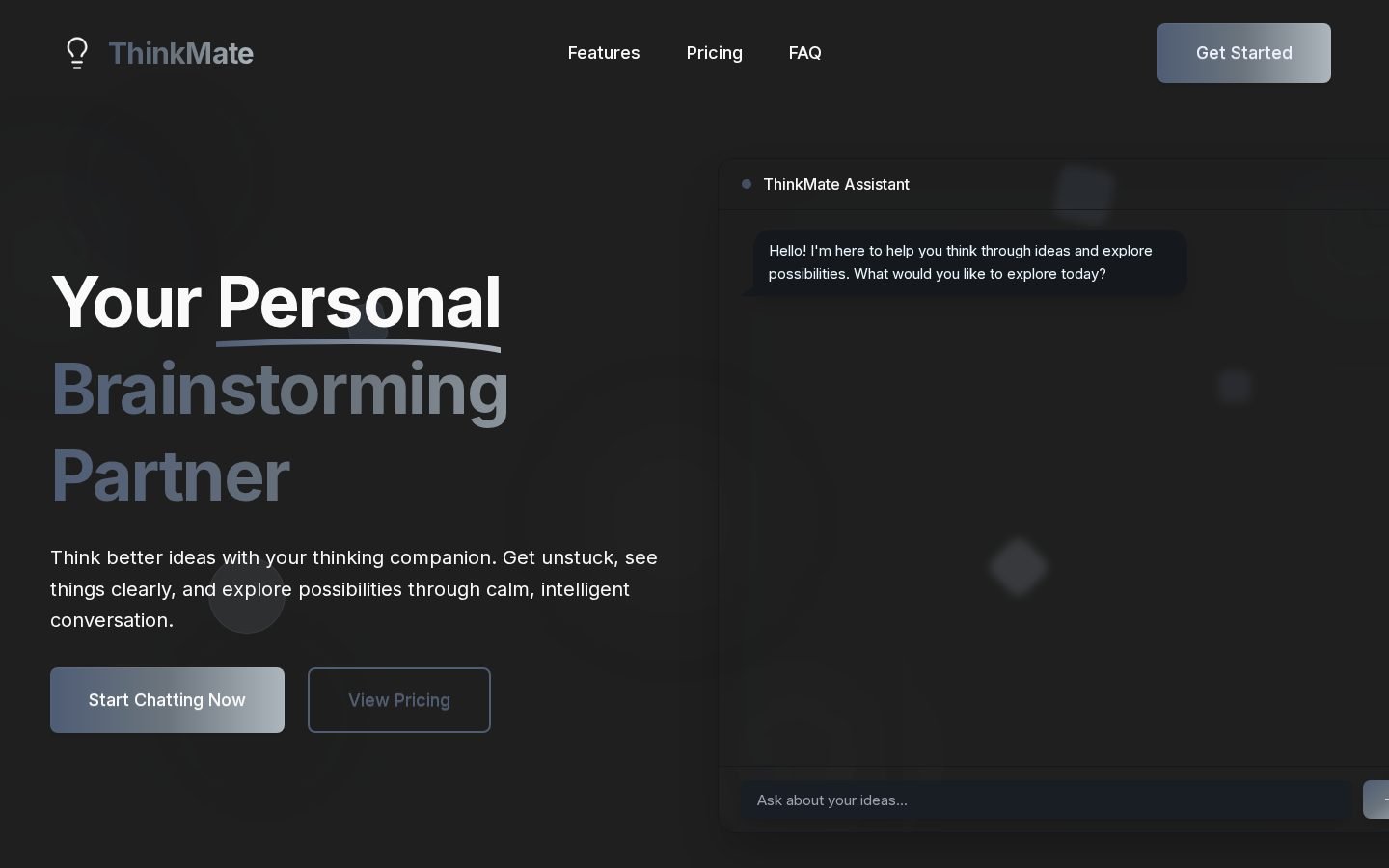1389x868 pixels.
Task: Open the Pricing nav link
Action: coord(715,53)
